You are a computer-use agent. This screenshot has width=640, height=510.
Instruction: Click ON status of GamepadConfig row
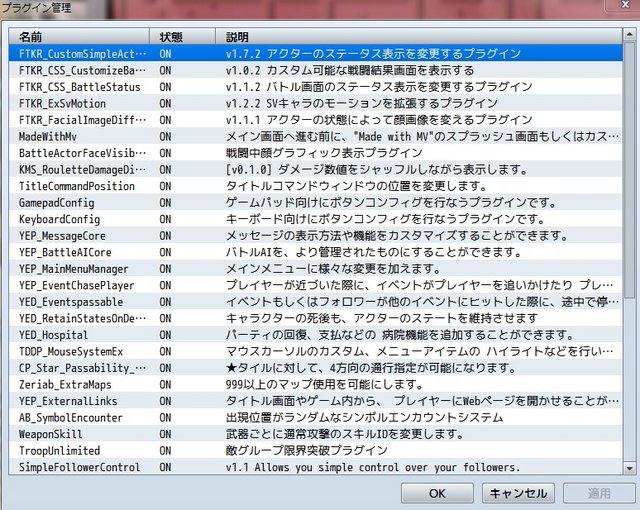[165, 203]
